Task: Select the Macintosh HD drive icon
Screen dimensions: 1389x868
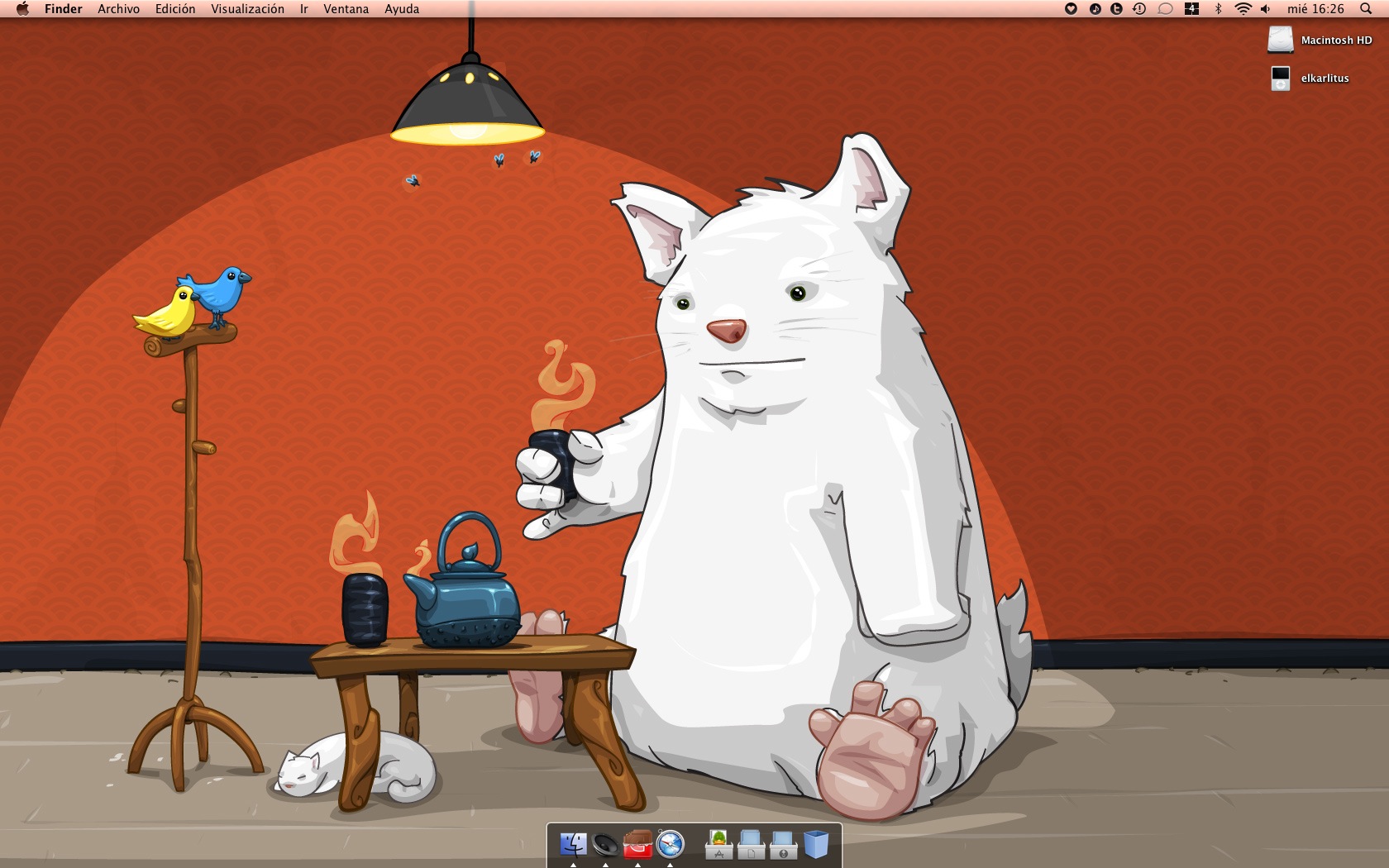Action: click(x=1280, y=40)
